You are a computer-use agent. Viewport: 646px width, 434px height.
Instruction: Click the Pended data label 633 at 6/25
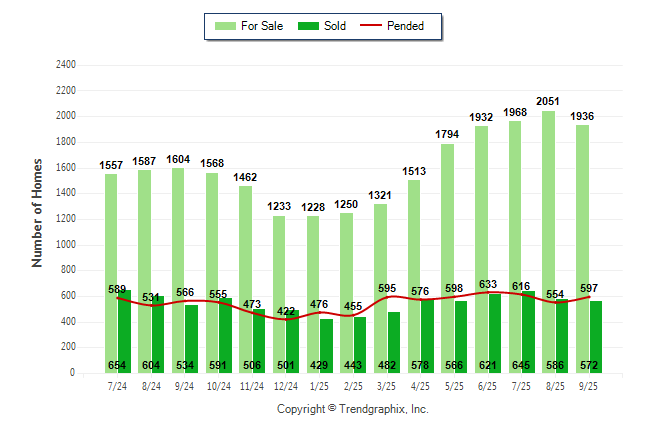tap(488, 285)
